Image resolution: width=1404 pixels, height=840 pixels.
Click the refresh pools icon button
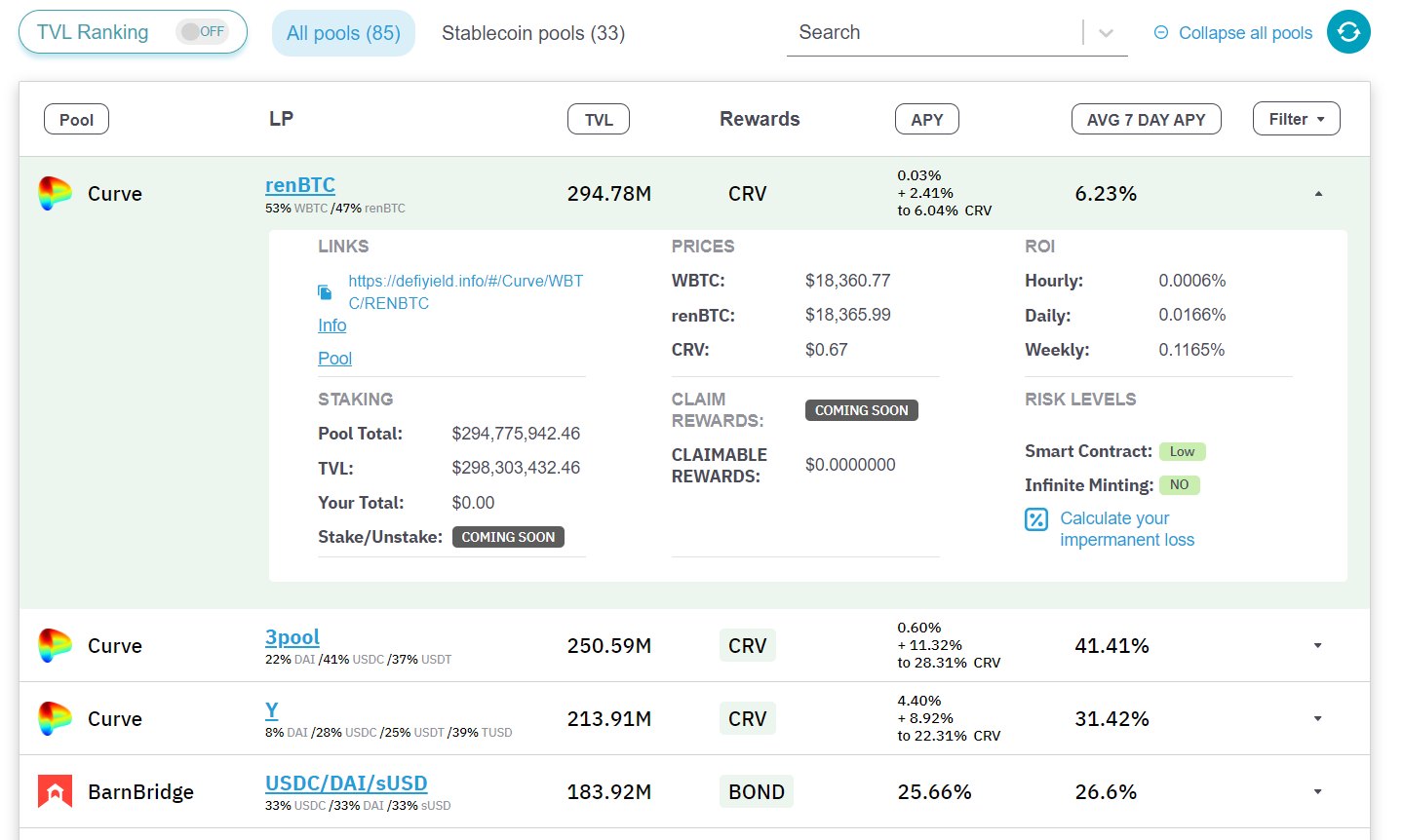1348,32
